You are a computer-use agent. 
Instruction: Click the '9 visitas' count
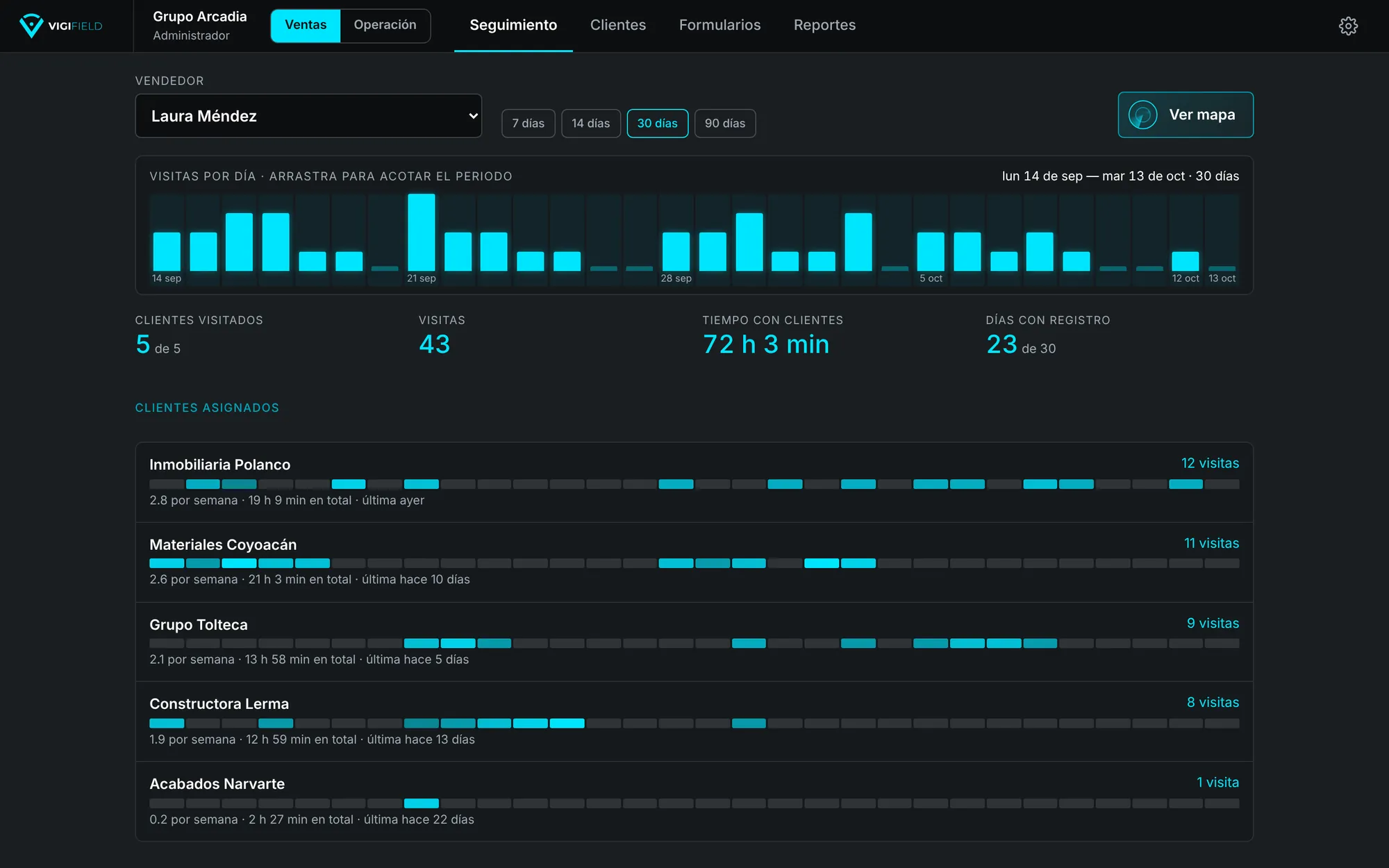pyautogui.click(x=1213, y=623)
